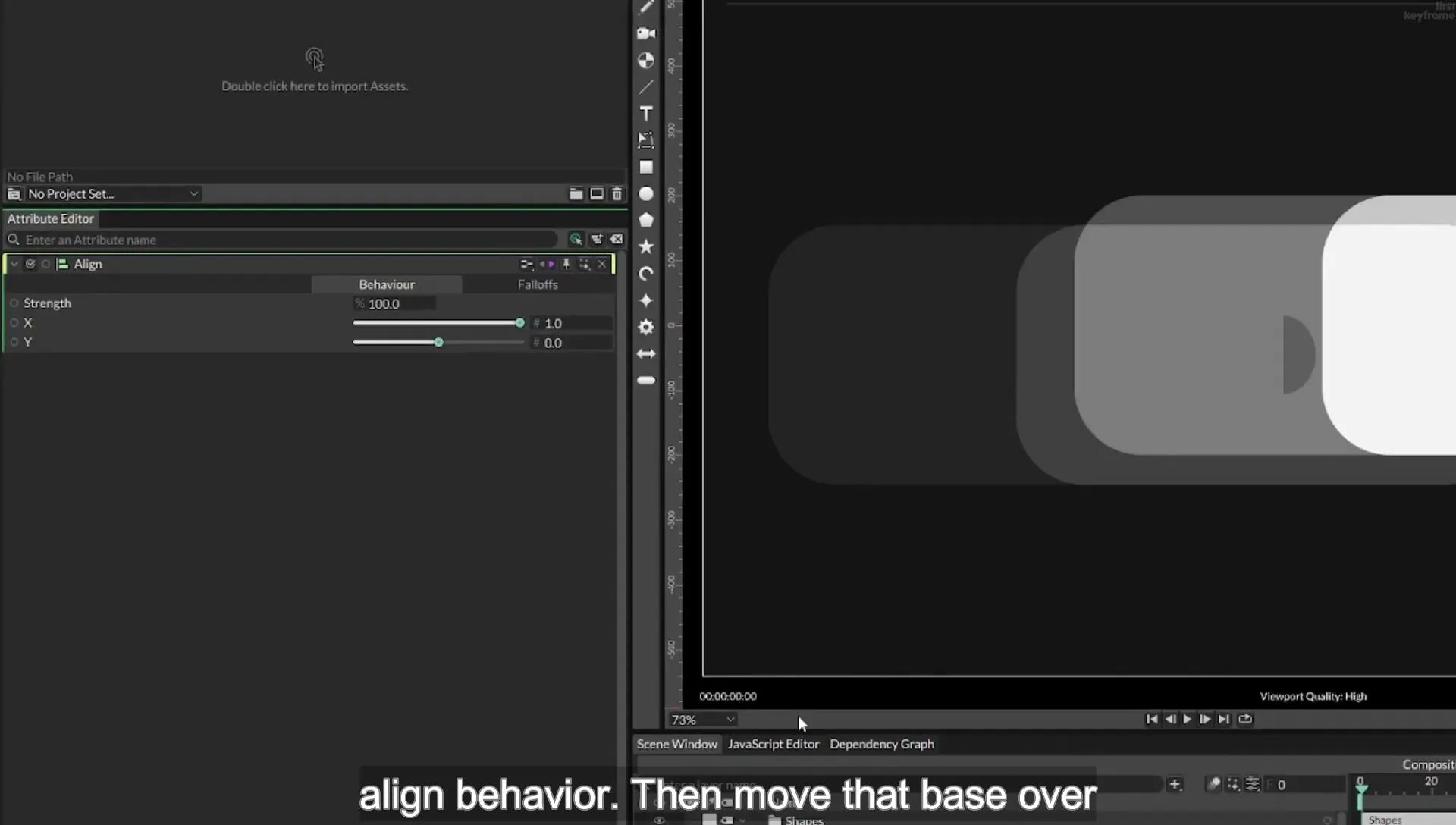Select the Cog shape tool
The height and width of the screenshot is (825, 1456).
click(646, 327)
